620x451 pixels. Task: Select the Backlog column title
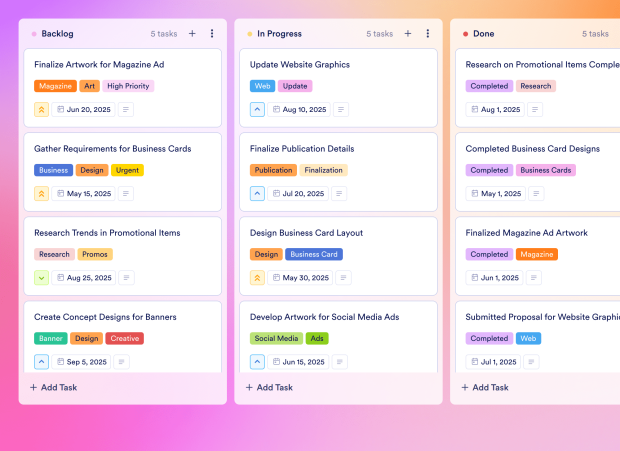click(58, 34)
